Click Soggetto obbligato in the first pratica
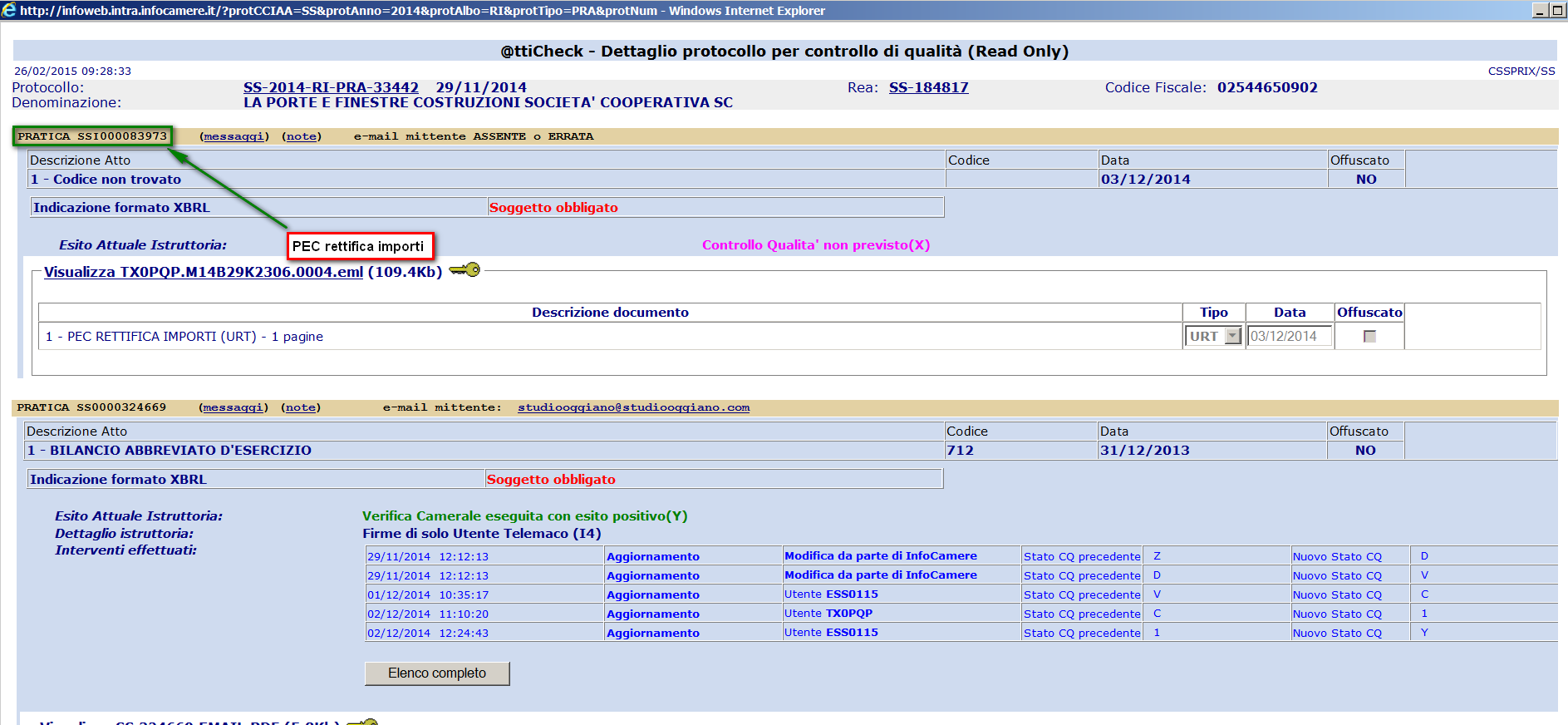Screen dimensions: 1568x725 pyautogui.click(x=553, y=208)
